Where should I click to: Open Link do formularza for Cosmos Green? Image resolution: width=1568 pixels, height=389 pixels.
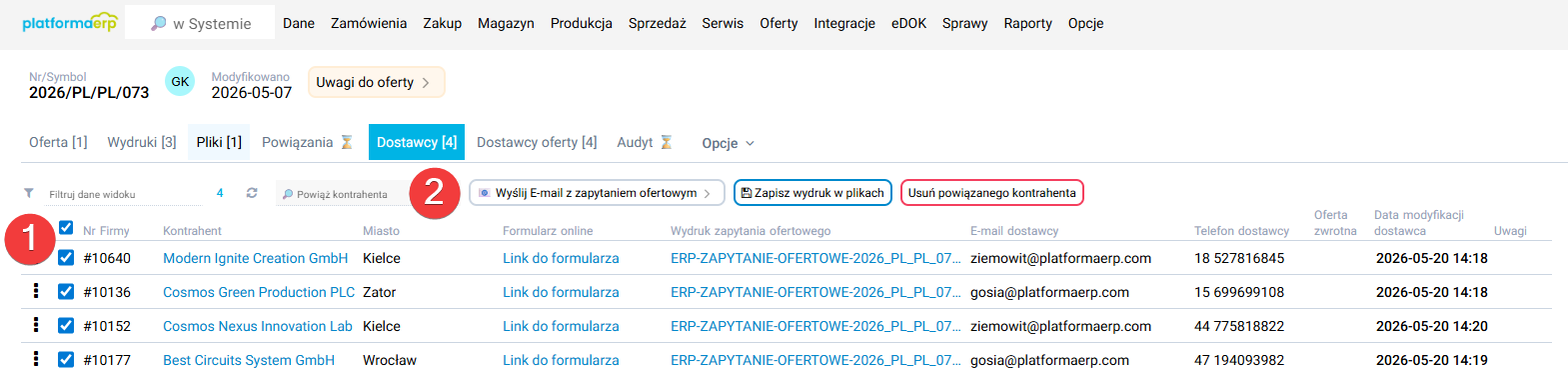(561, 292)
